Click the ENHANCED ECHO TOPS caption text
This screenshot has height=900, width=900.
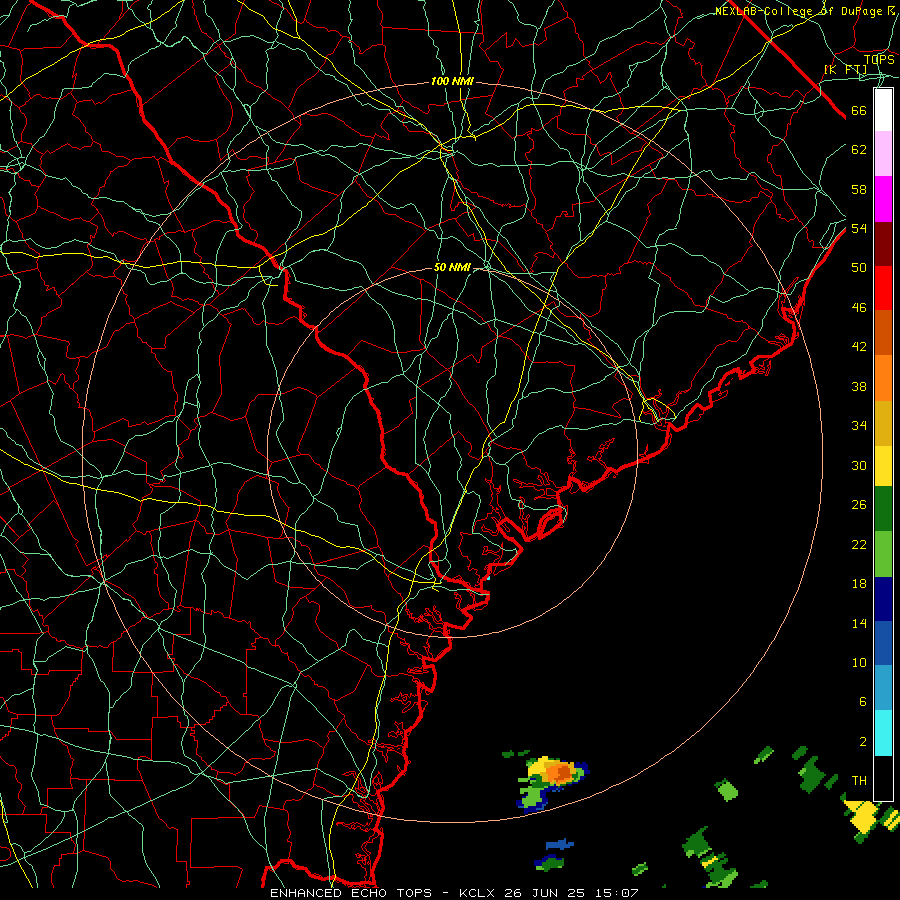[x=351, y=893]
